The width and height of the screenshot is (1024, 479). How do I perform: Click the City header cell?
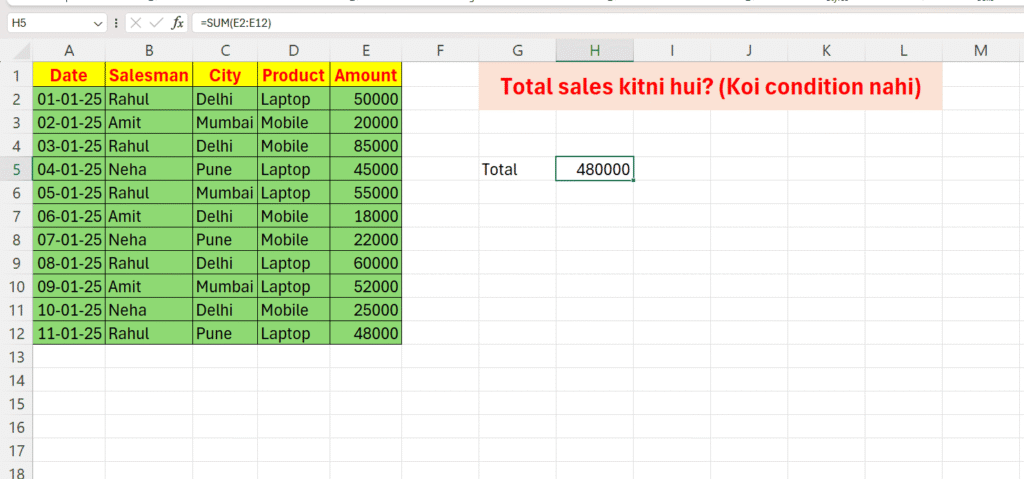(x=225, y=75)
